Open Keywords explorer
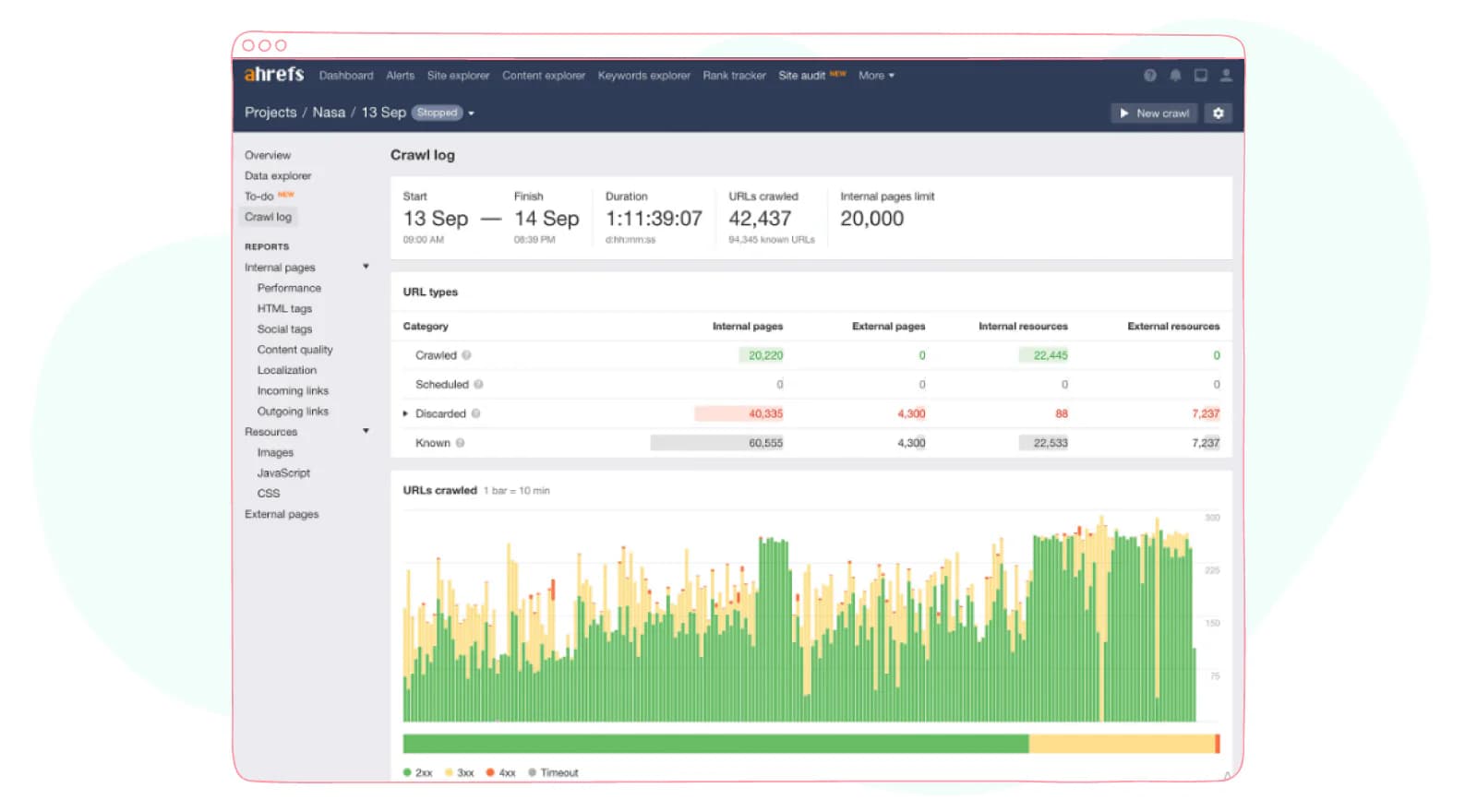 pos(644,76)
